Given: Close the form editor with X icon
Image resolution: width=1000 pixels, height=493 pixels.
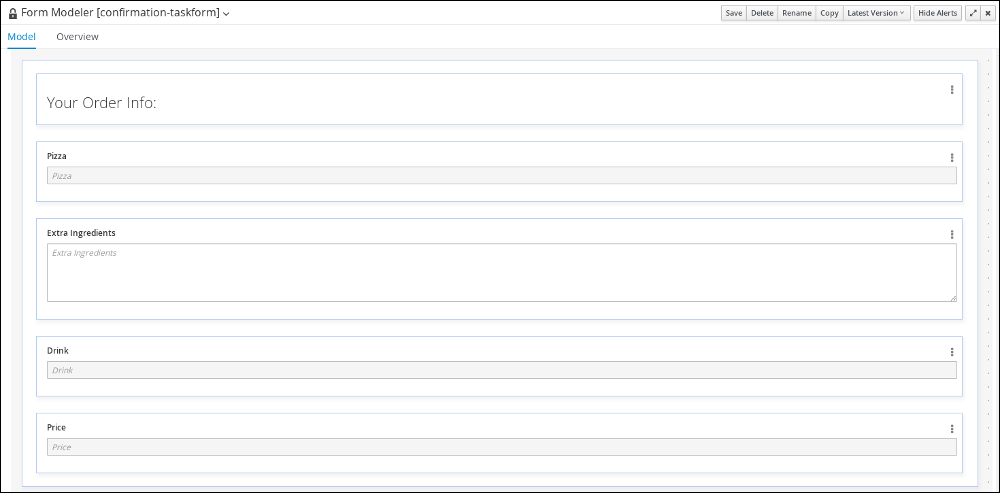Looking at the screenshot, I should tap(988, 13).
